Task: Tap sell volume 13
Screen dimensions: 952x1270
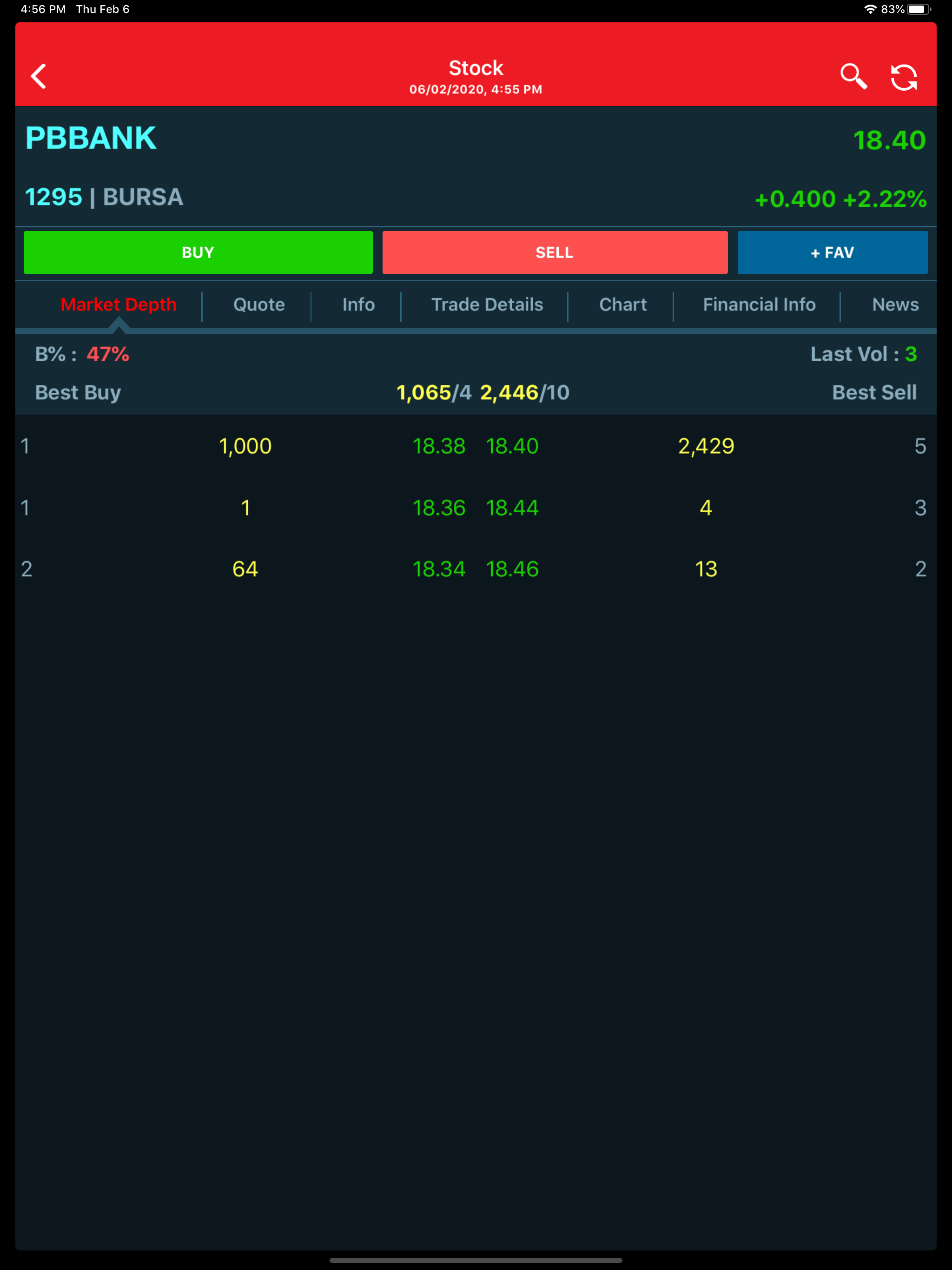Action: click(706, 569)
